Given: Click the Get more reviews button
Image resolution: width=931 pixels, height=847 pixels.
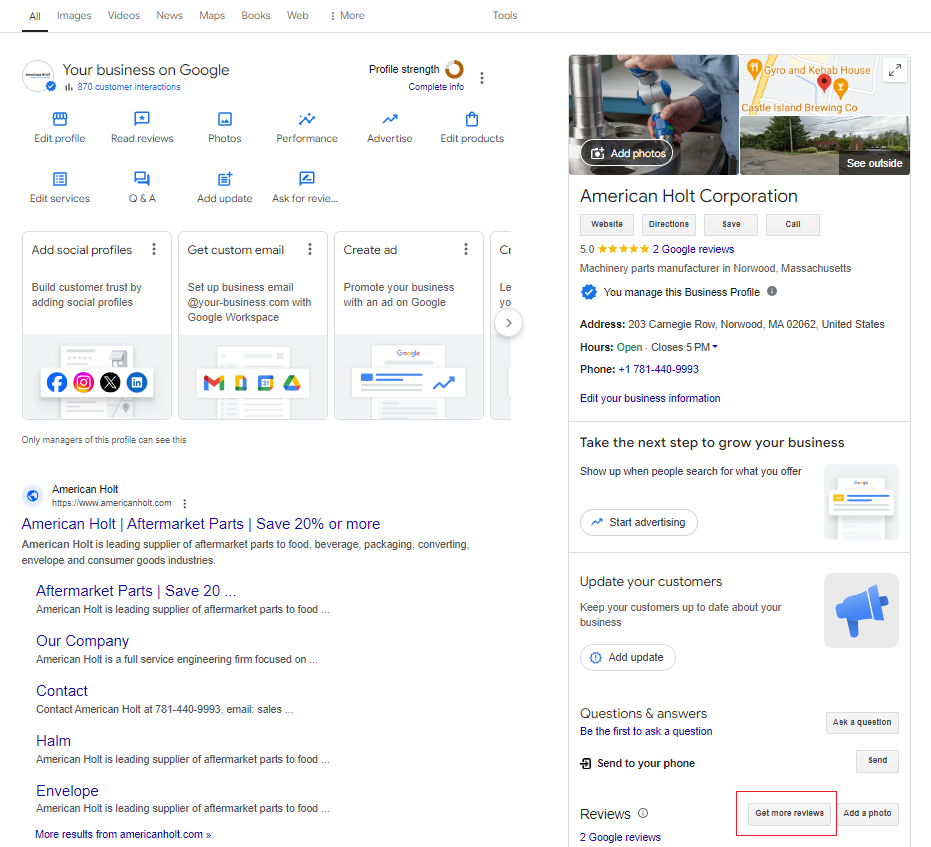Looking at the screenshot, I should 789,813.
